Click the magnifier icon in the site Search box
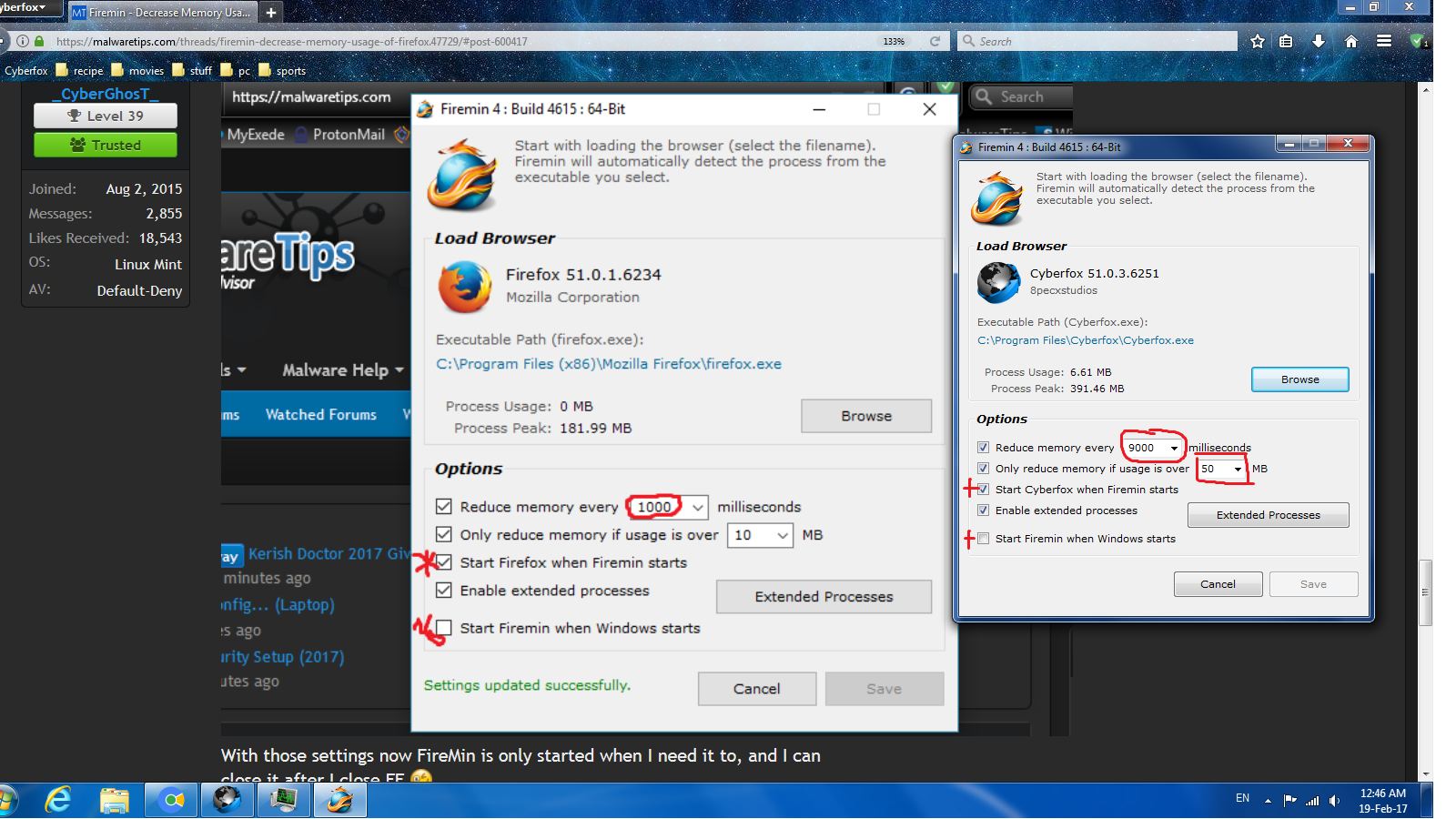This screenshot has height=819, width=1456. pyautogui.click(x=983, y=96)
